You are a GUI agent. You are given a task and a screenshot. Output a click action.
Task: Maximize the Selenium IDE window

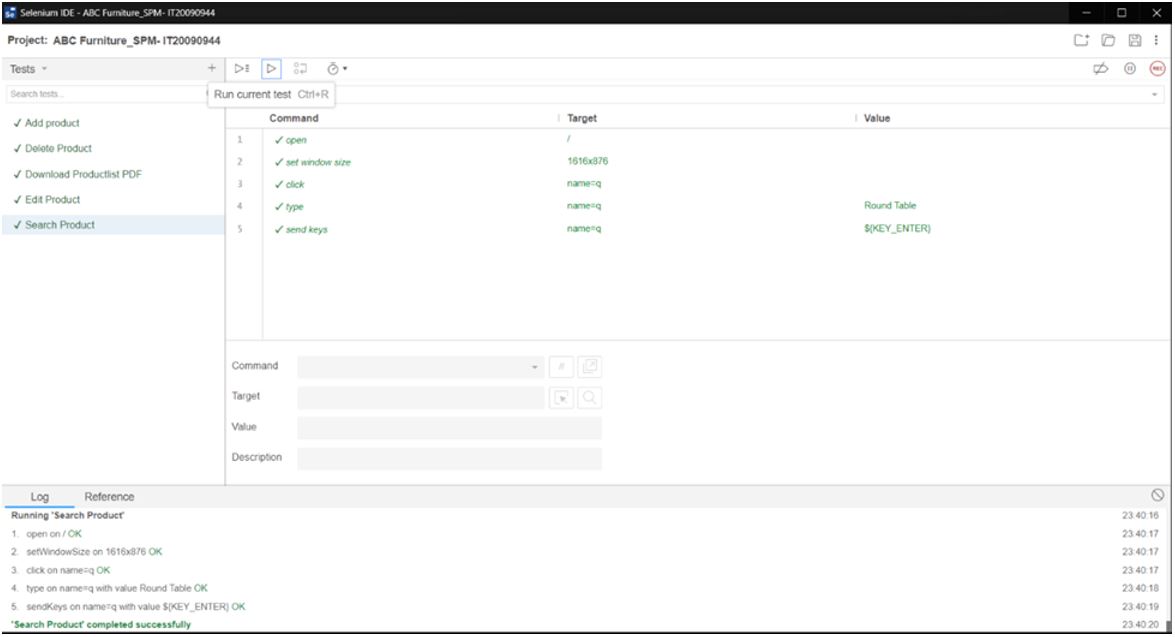pyautogui.click(x=1121, y=13)
